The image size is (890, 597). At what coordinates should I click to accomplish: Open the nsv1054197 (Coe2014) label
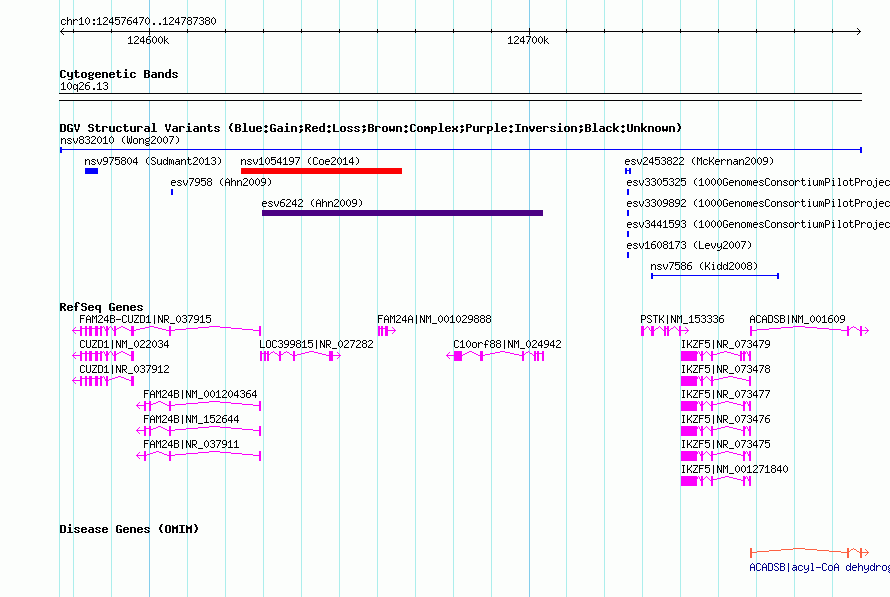(300, 161)
